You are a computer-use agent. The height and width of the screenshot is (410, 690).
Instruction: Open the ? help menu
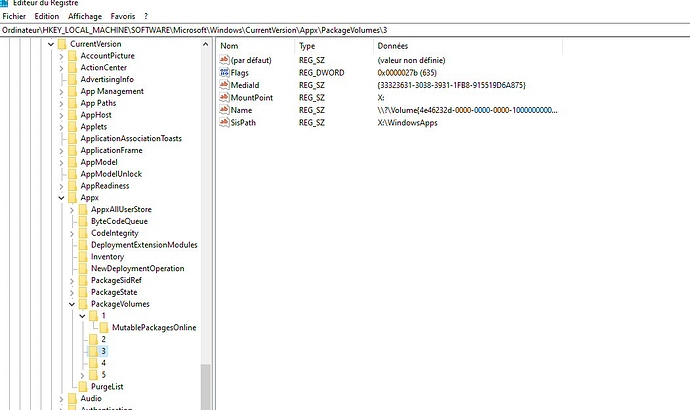tap(146, 16)
